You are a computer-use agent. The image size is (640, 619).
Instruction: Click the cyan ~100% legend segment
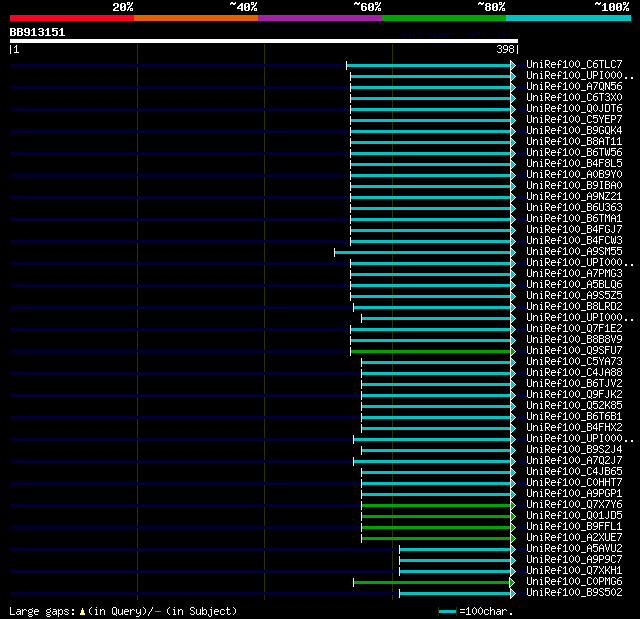pyautogui.click(x=569, y=18)
